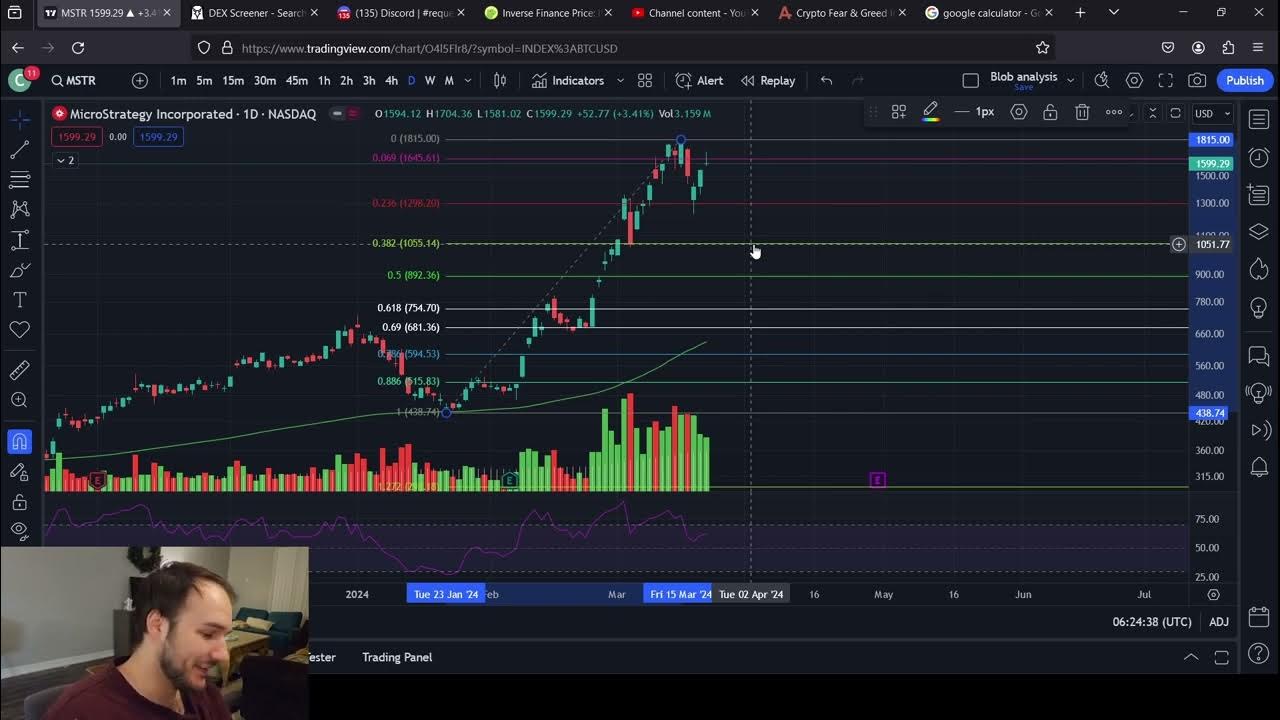The width and height of the screenshot is (1280, 720).
Task: Open the hotlists flame icon in right sidebar
Action: point(1259,270)
